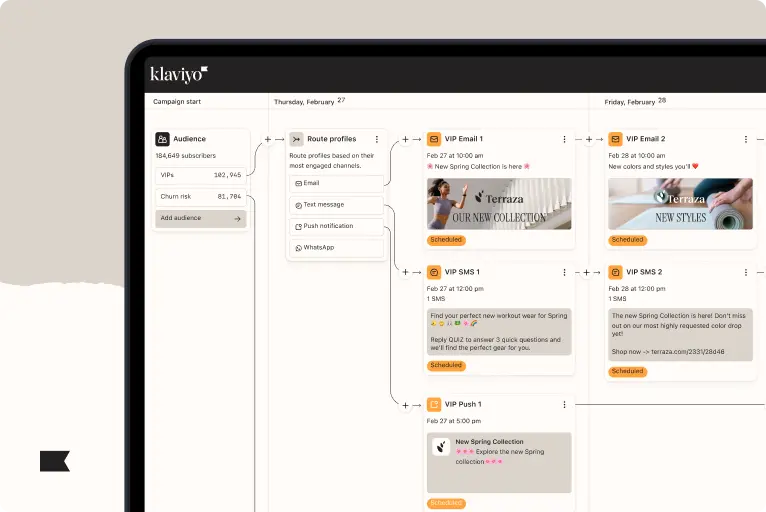766x512 pixels.
Task: Click the Feb 28 at 12:00 pm text
Action: point(637,289)
